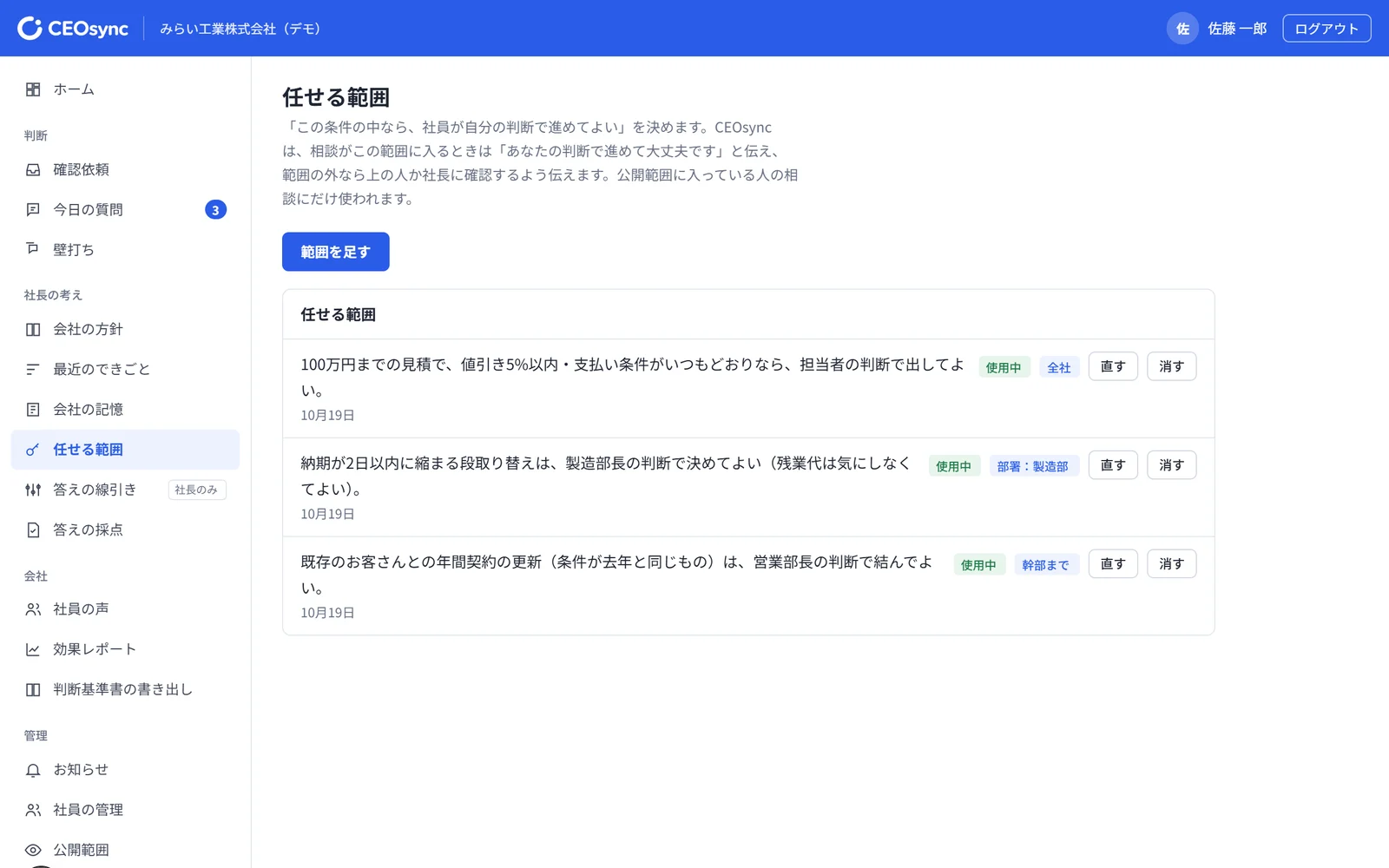Click the 佐 user avatar in header
This screenshot has height=868, width=1389.
pos(1182,29)
